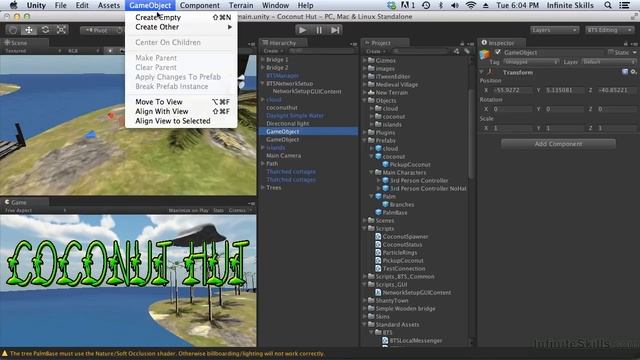Toggle the Static checkbox in Inspector
The width and height of the screenshot is (640, 360).
pyautogui.click(x=611, y=52)
